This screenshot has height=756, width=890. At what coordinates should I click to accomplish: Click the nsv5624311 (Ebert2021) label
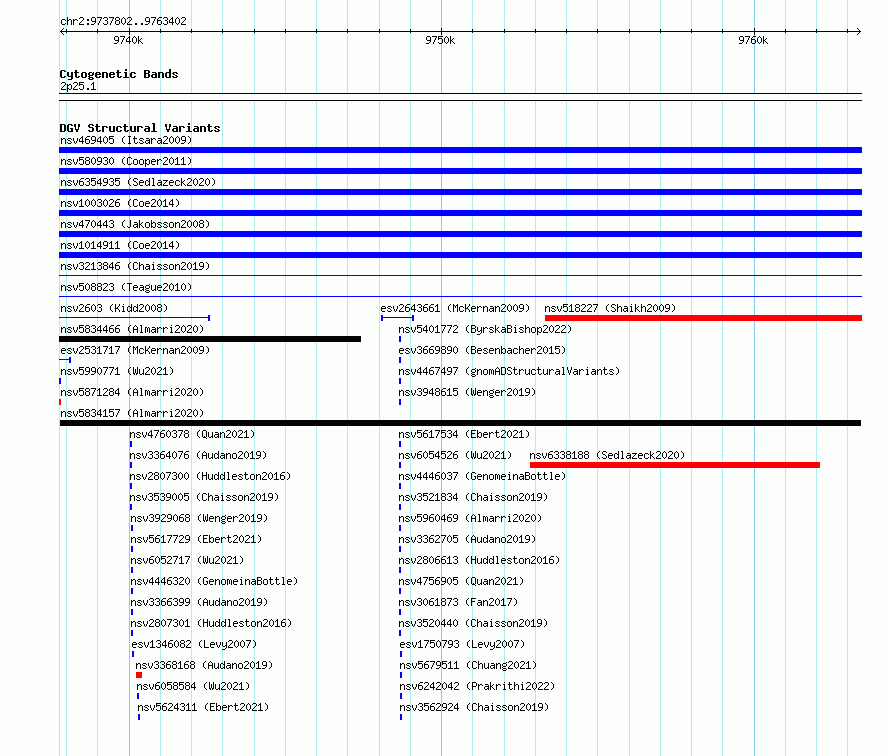(203, 707)
